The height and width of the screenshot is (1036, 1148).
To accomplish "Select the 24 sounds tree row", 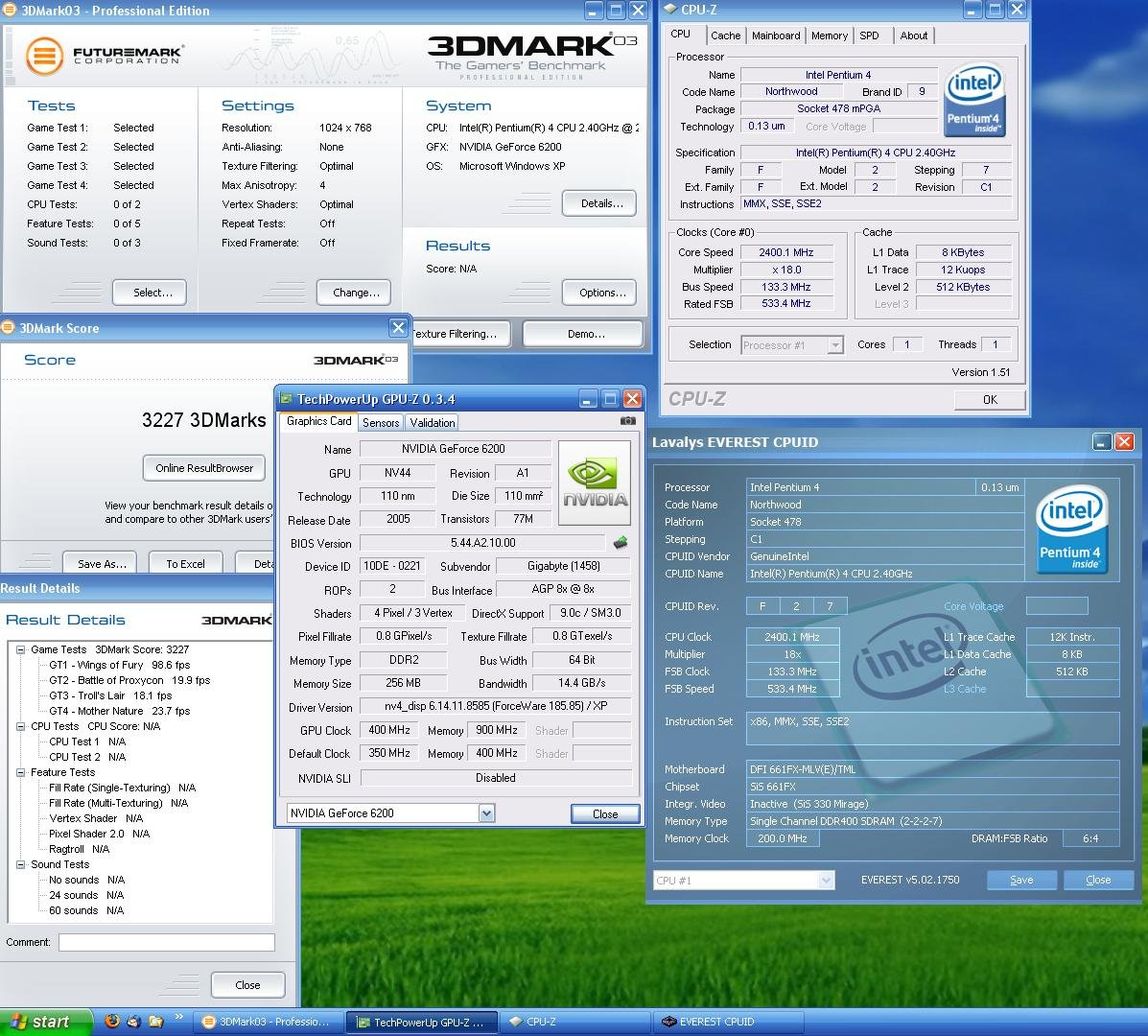I will click(86, 895).
